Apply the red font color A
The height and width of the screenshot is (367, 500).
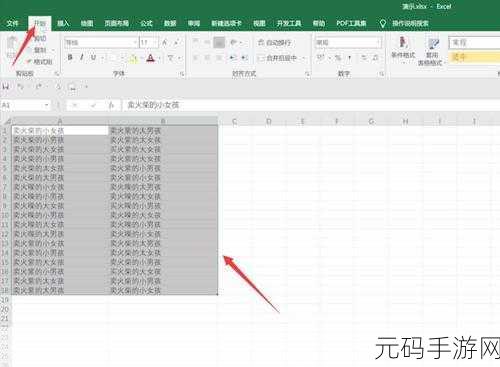(151, 59)
